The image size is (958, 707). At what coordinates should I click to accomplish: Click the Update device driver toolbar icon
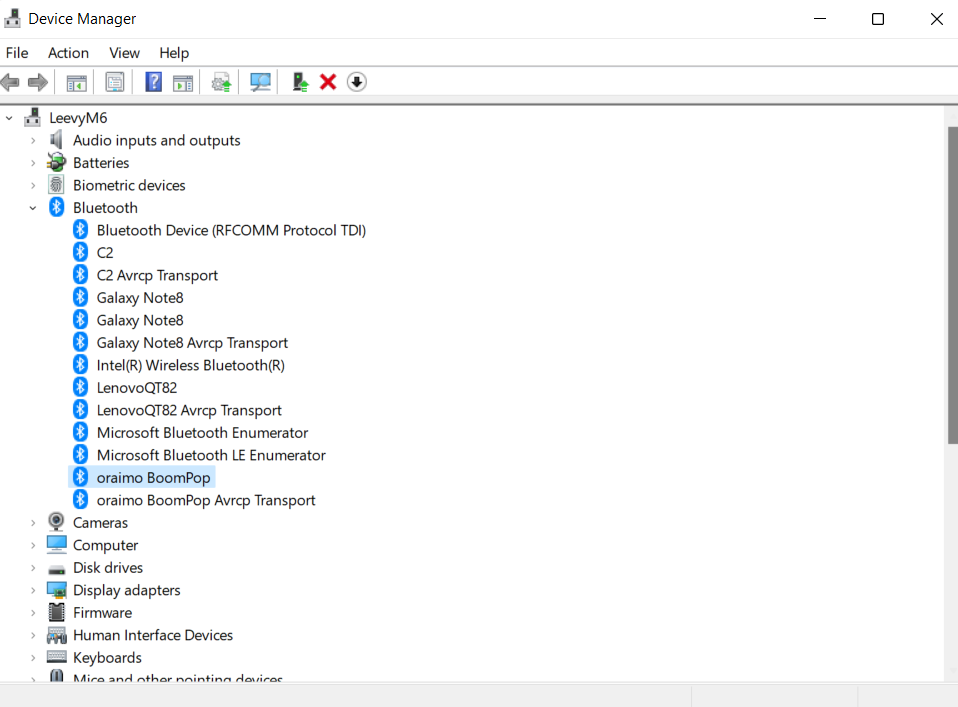tap(300, 82)
